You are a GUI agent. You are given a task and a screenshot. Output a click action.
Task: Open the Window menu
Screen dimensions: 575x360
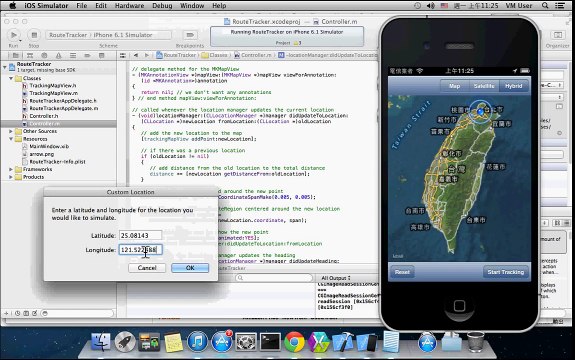click(192, 5)
